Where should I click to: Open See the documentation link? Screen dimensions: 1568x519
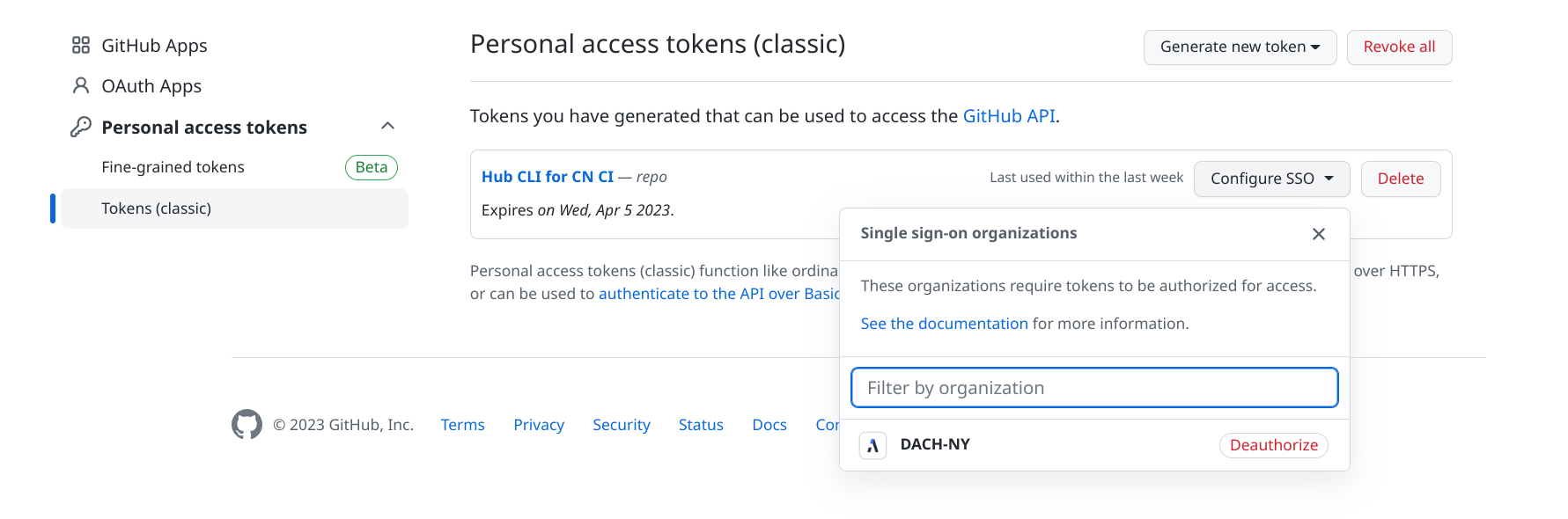click(944, 324)
